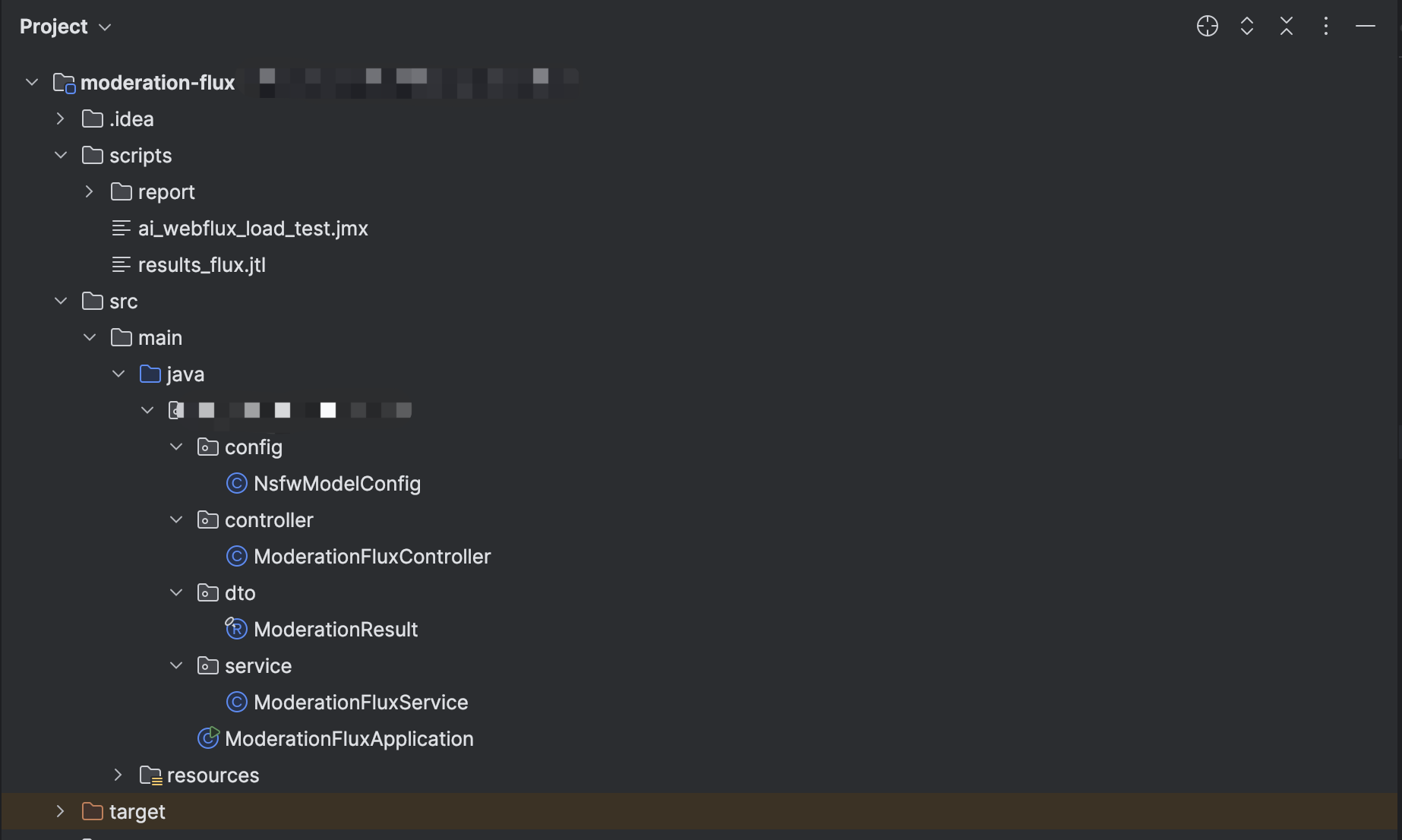This screenshot has height=840, width=1402.
Task: Click the Spring Boot icon beside ModerationFluxApplication
Action: [x=207, y=738]
